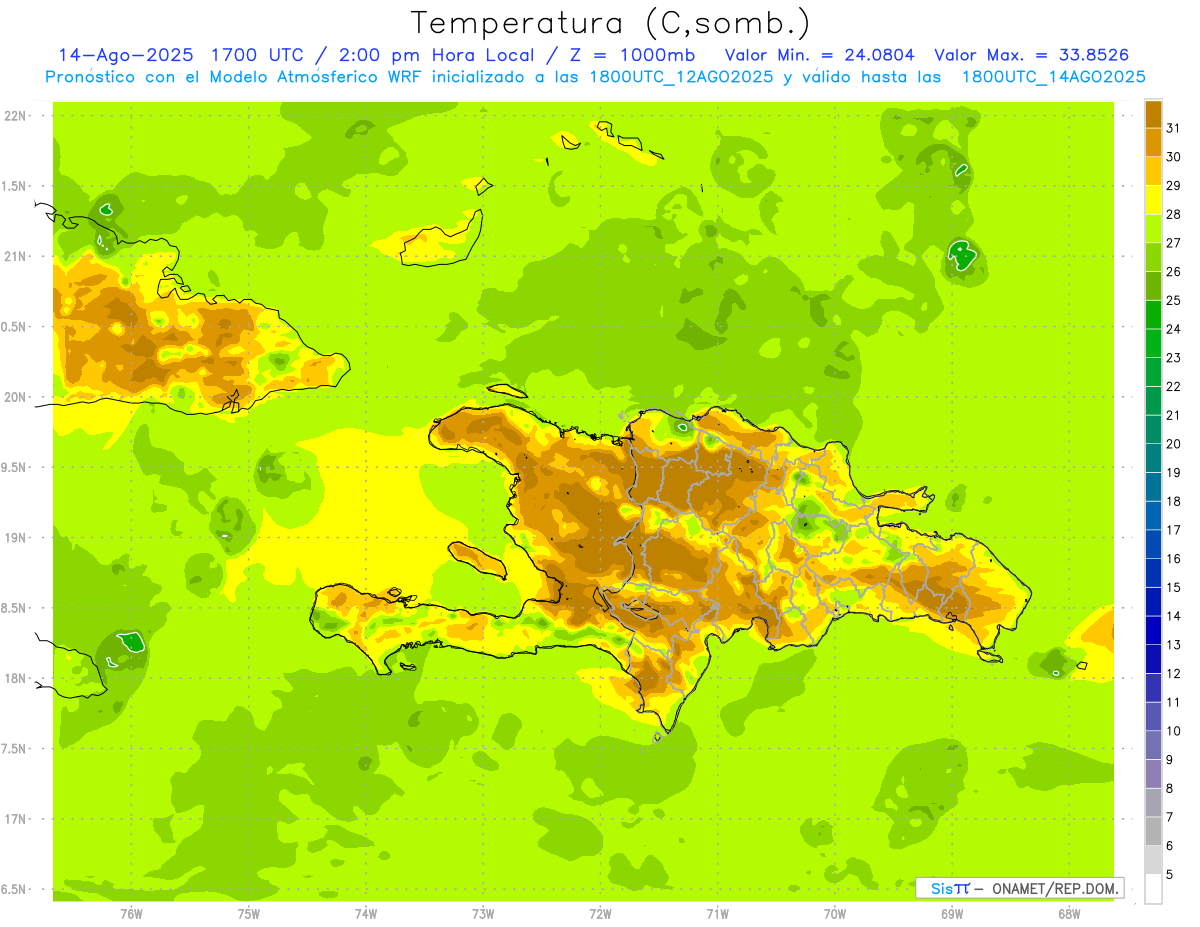1200x927 pixels.
Task: Click the blue swatch between 16 and 17
Action: point(1153,544)
